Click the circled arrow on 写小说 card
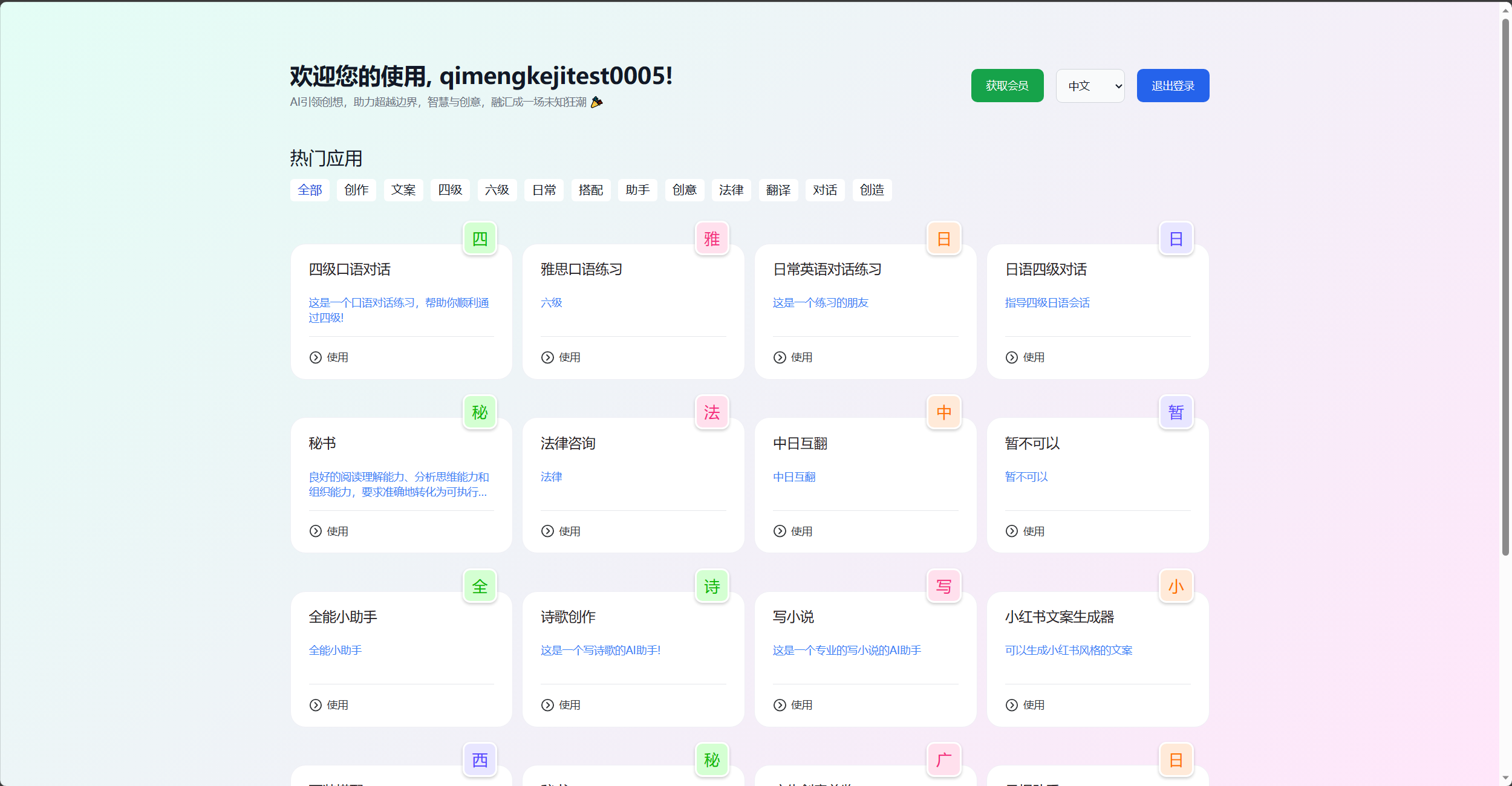The height and width of the screenshot is (786, 1512). (x=780, y=705)
